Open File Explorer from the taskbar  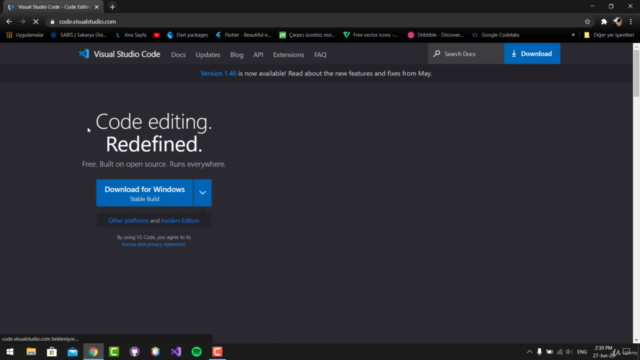31,351
